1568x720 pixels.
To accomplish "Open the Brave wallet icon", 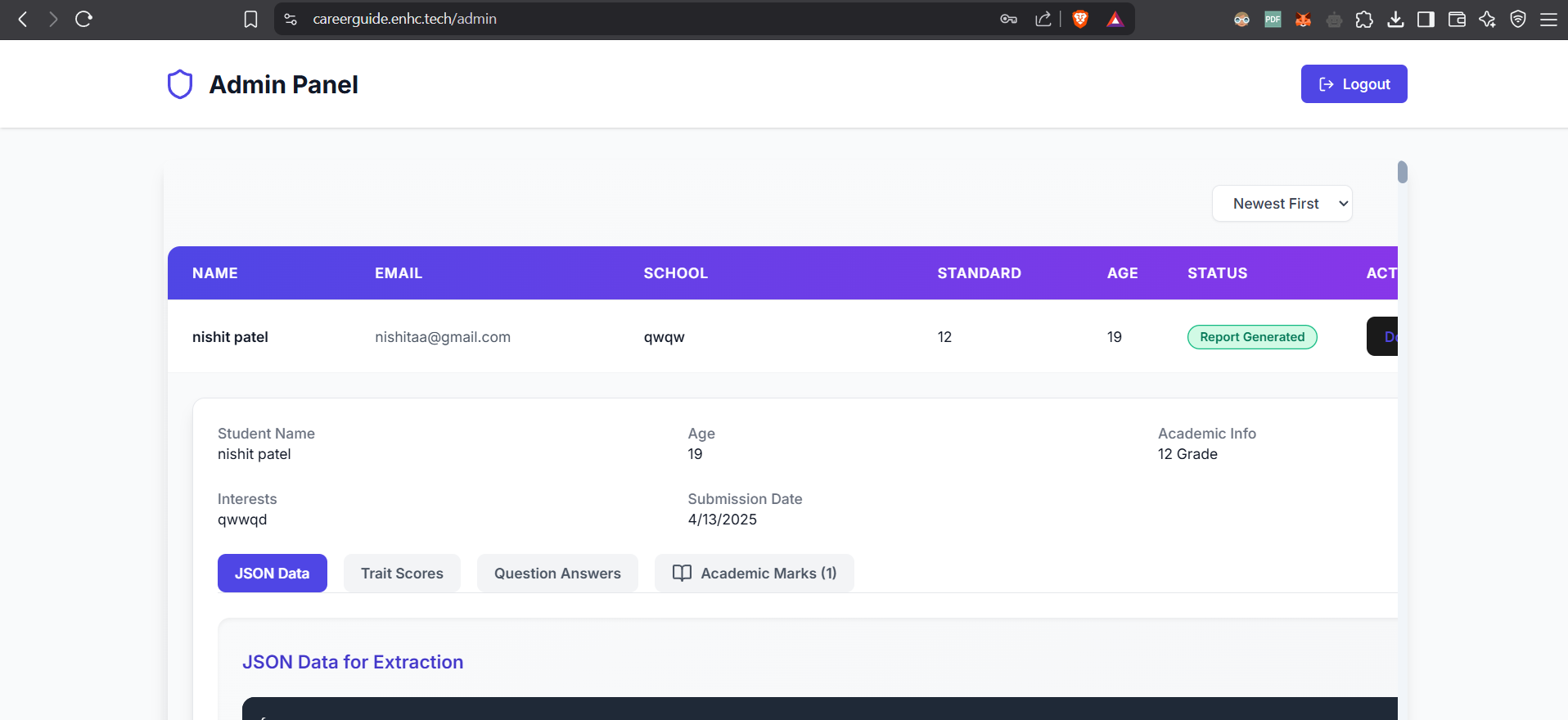I will pos(1457,20).
